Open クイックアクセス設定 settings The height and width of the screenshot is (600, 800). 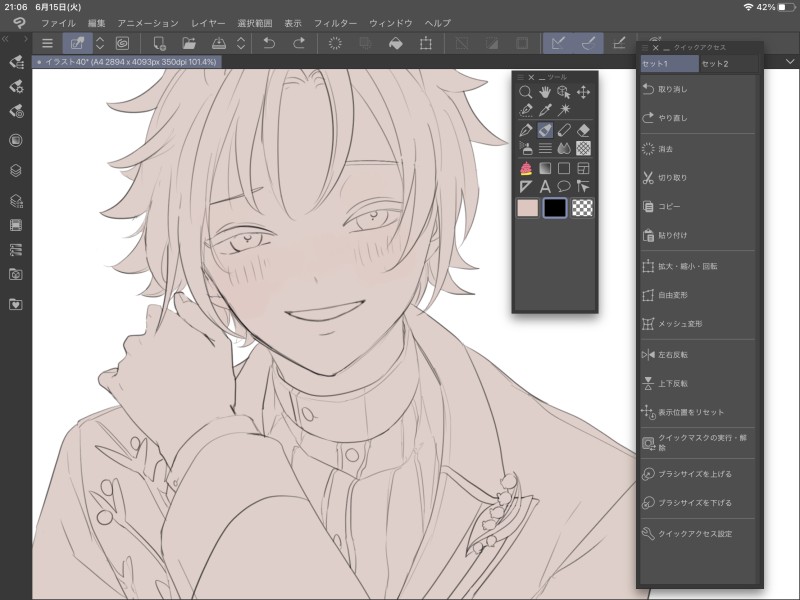(x=697, y=534)
